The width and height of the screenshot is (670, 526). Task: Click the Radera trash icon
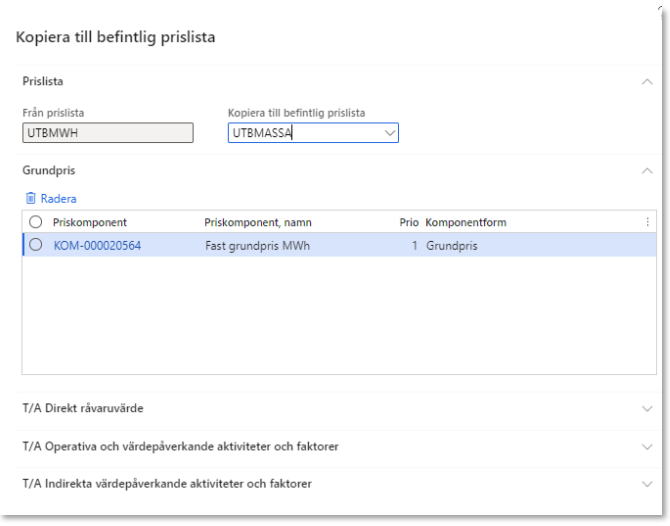(x=31, y=199)
